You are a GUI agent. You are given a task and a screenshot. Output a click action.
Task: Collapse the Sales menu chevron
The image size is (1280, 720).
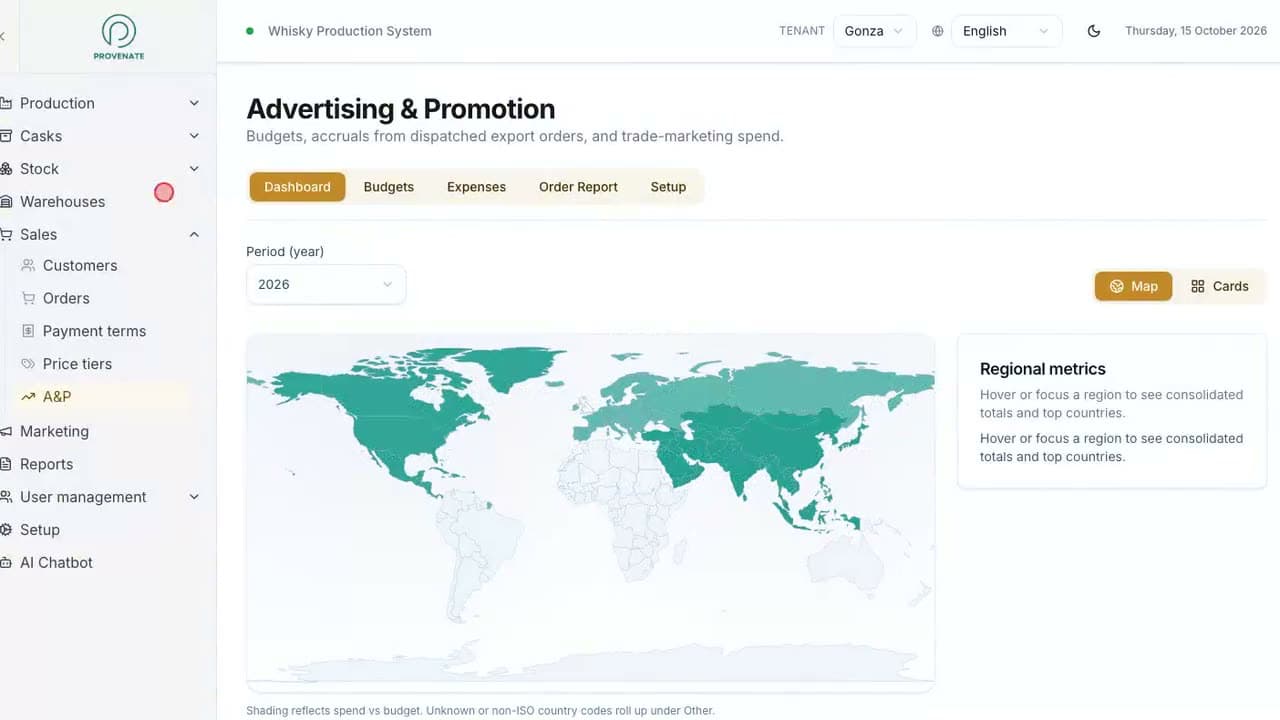pos(194,234)
